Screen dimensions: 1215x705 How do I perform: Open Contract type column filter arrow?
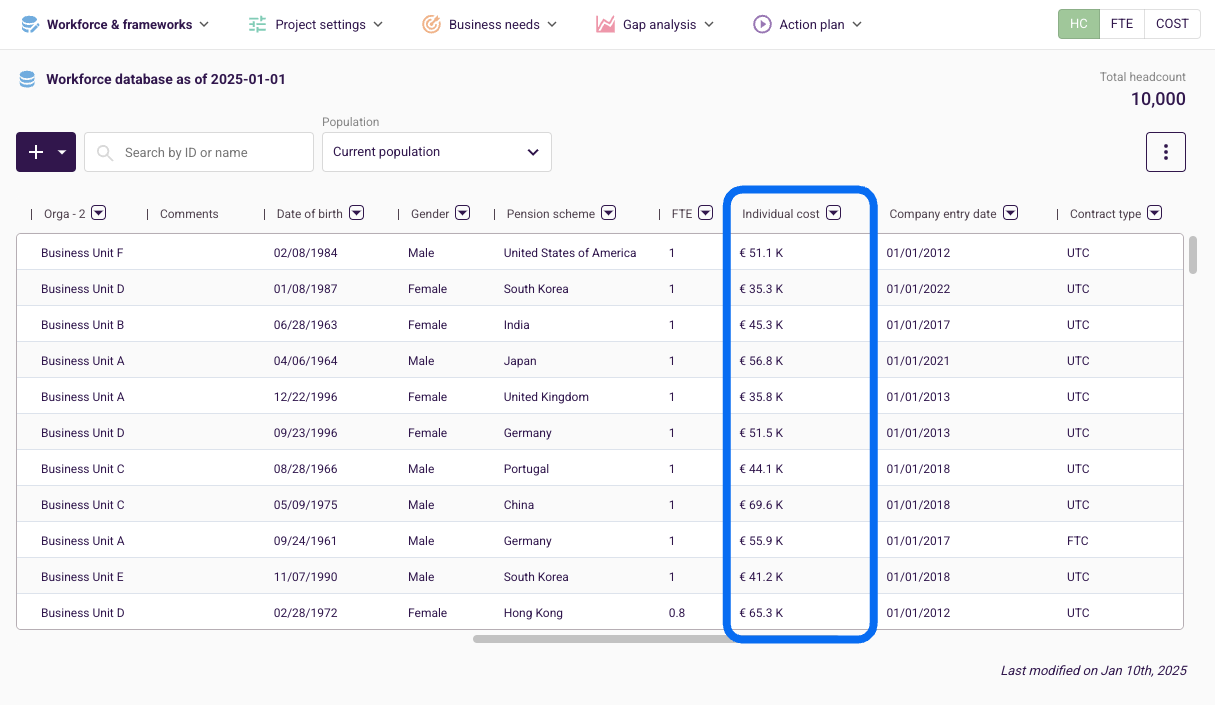point(1154,213)
